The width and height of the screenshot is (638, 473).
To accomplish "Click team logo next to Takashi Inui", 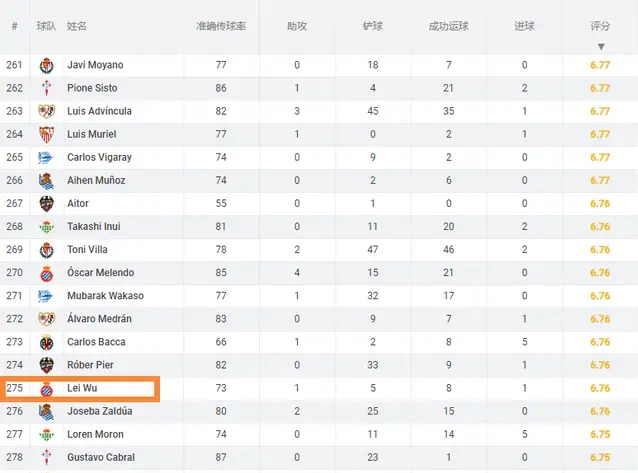I will (46, 226).
